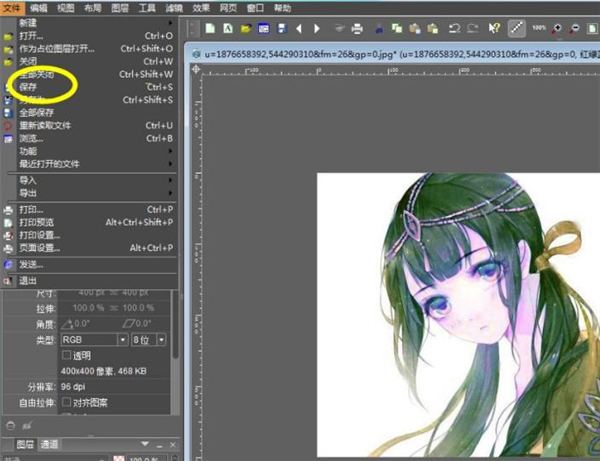
Task: Click the brush icon below the properties panel
Action: pyautogui.click(x=28, y=425)
